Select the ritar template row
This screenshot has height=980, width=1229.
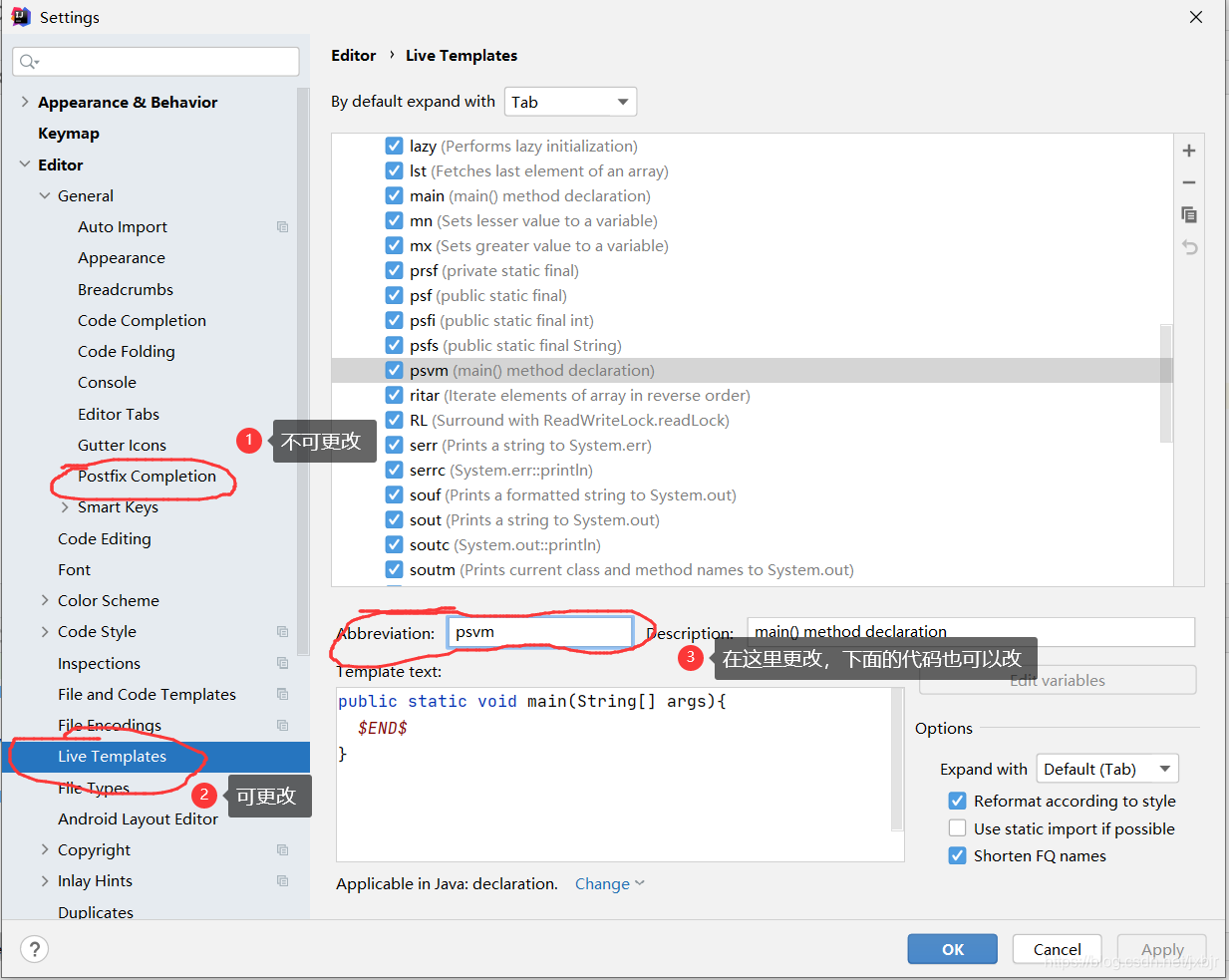click(x=752, y=395)
